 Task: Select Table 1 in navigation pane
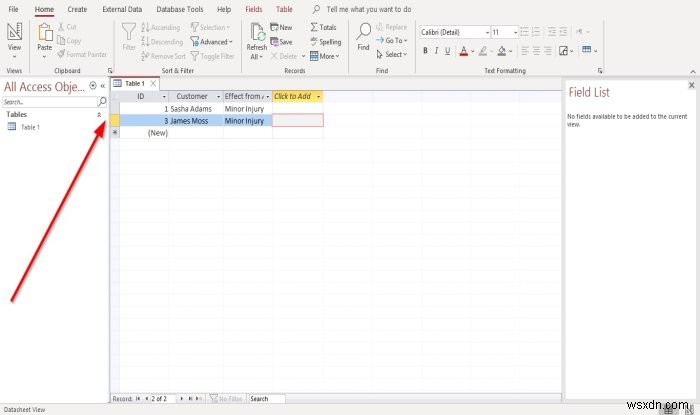pos(30,127)
